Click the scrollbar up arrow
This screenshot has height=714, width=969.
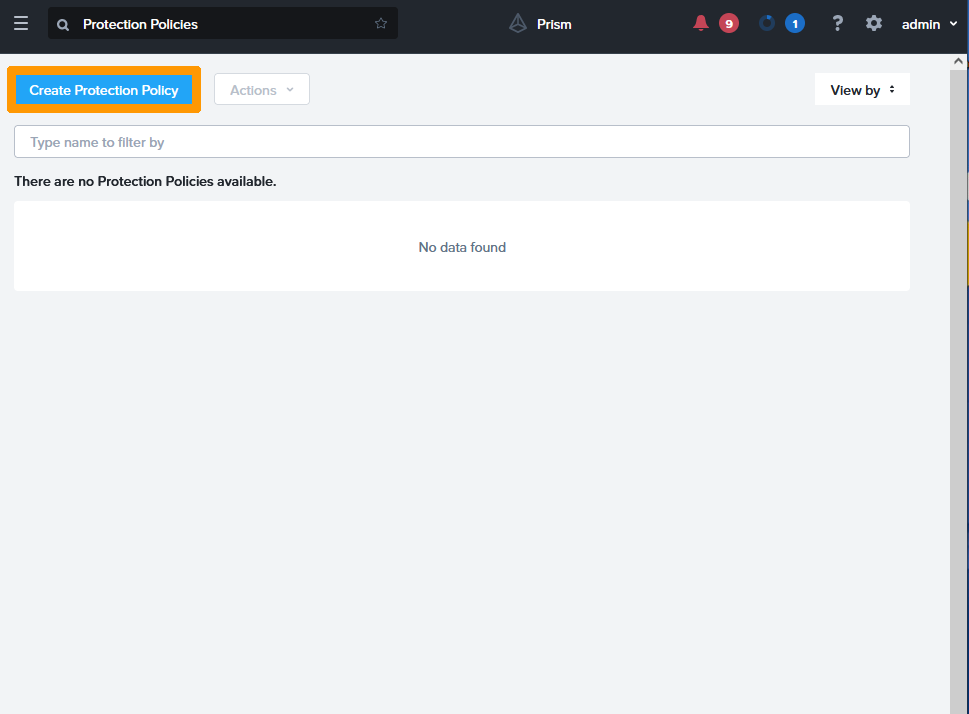(958, 63)
